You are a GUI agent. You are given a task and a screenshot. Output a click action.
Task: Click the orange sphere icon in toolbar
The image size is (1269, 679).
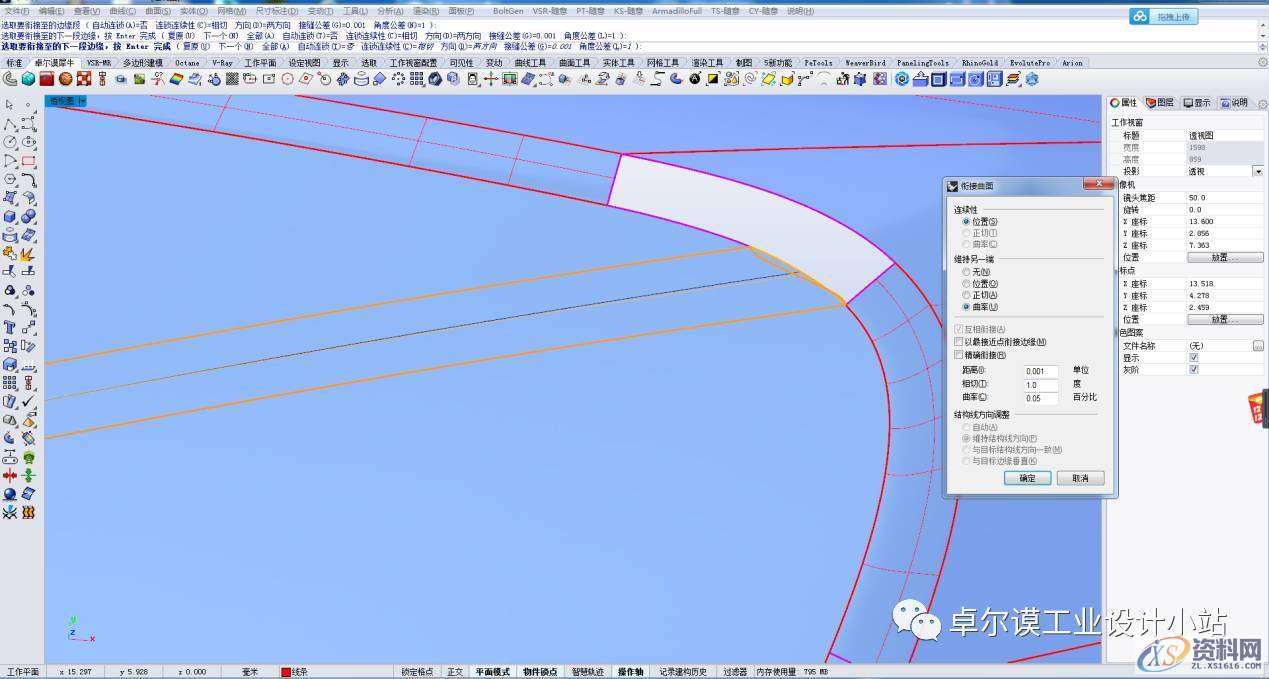point(66,79)
